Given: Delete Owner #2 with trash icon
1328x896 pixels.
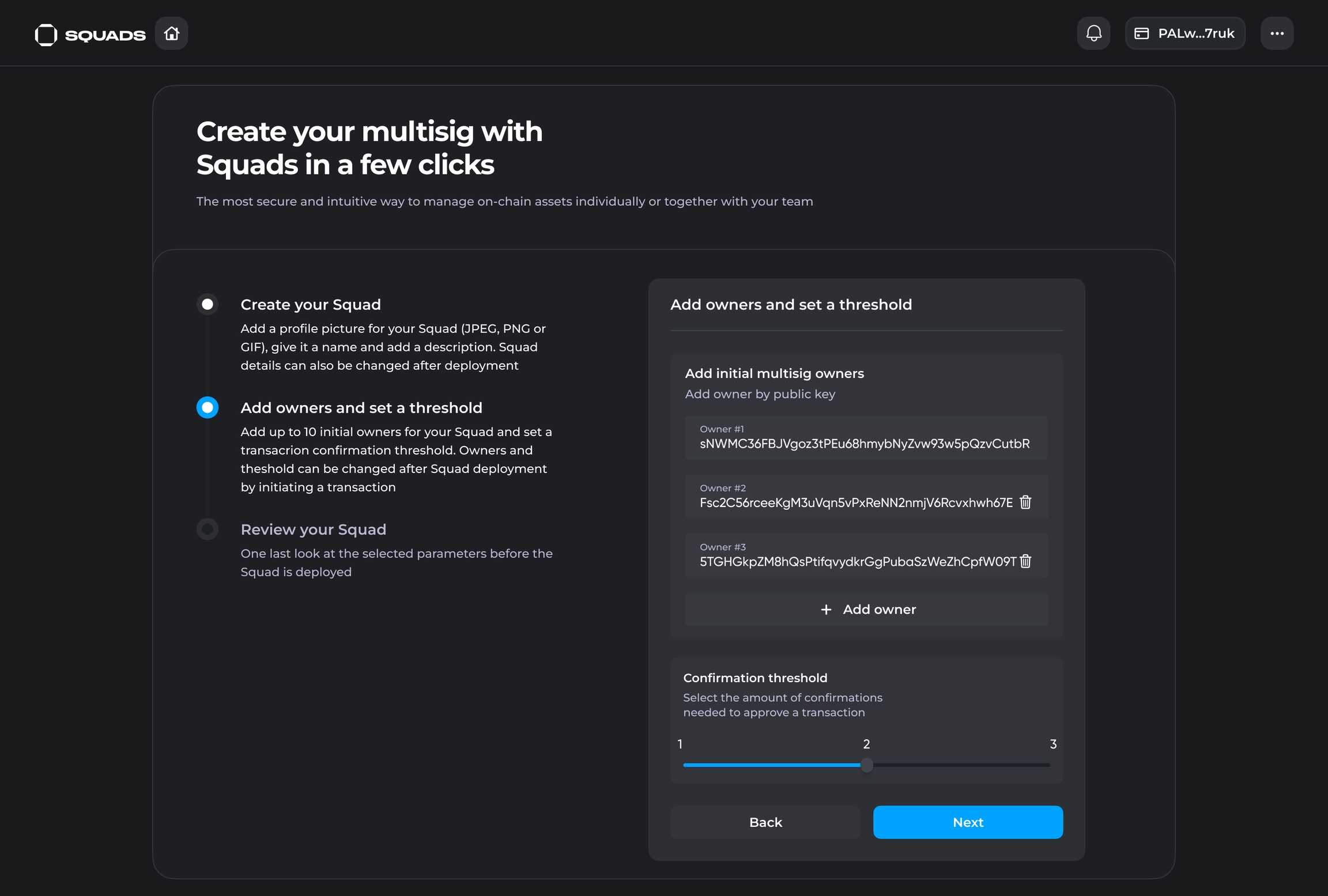Looking at the screenshot, I should [1025, 502].
